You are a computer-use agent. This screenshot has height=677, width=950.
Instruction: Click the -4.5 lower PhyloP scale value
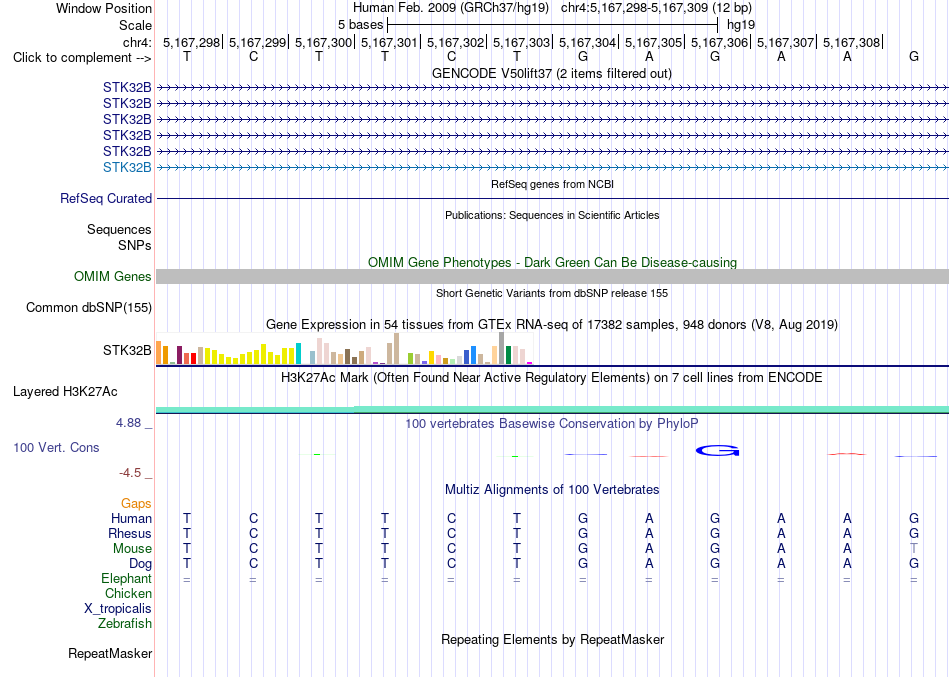[x=130, y=472]
